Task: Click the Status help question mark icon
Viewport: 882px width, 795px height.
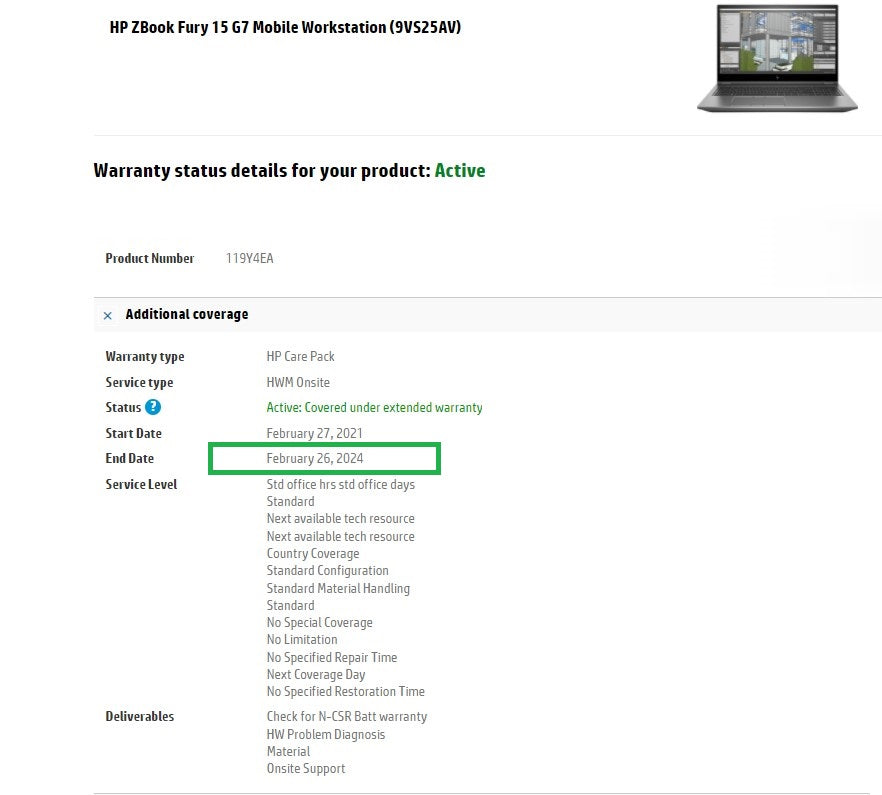Action: [152, 407]
